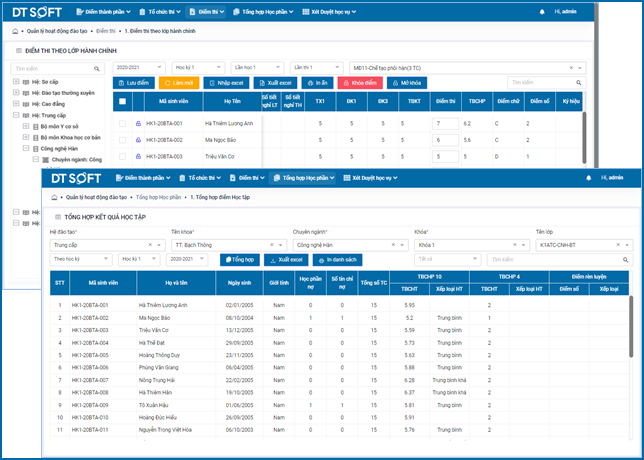
Task: Clear the TT: Bạch Thông selection
Action: (x=271, y=245)
